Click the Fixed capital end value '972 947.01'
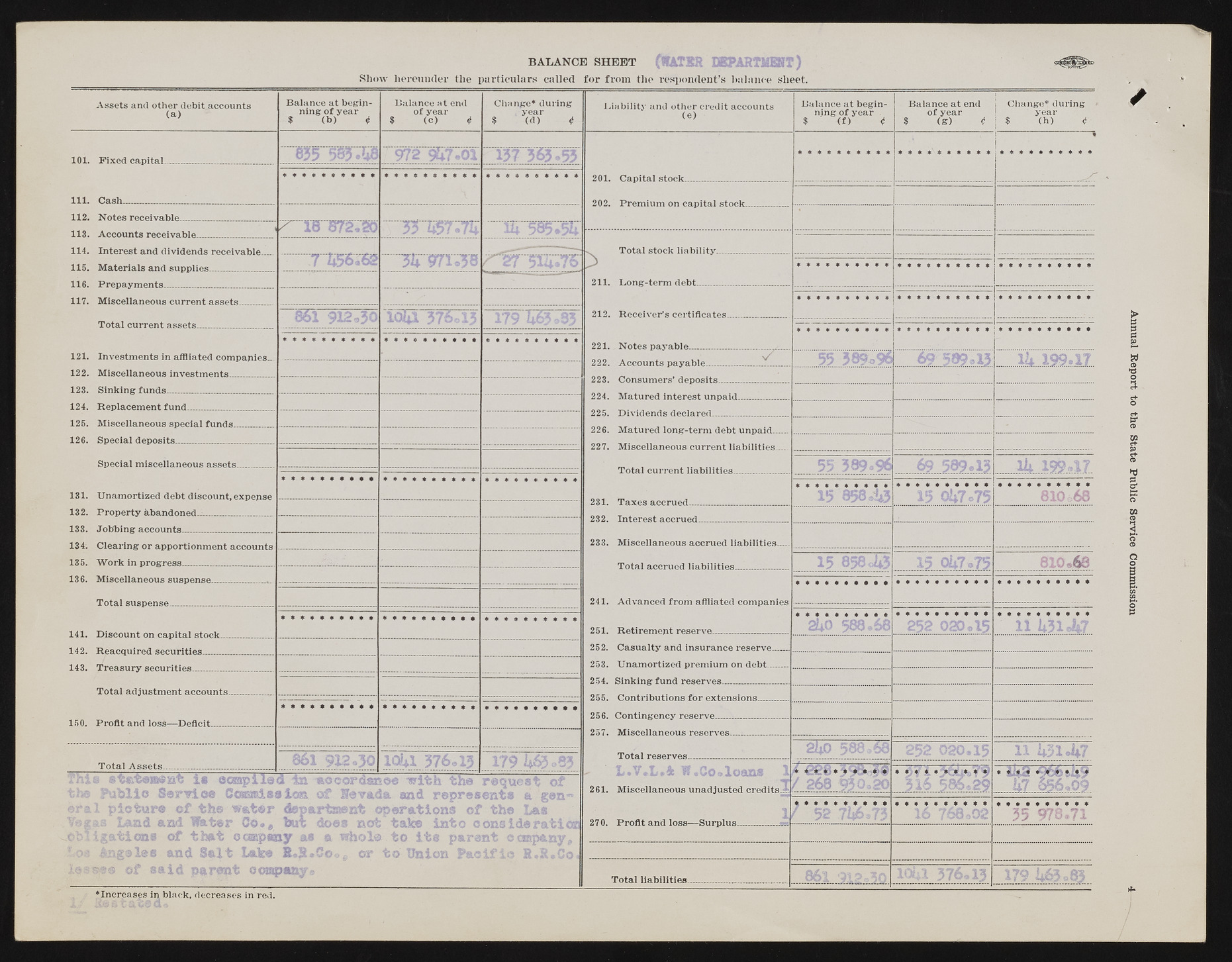Screen dimensions: 1232x962 tap(436, 156)
